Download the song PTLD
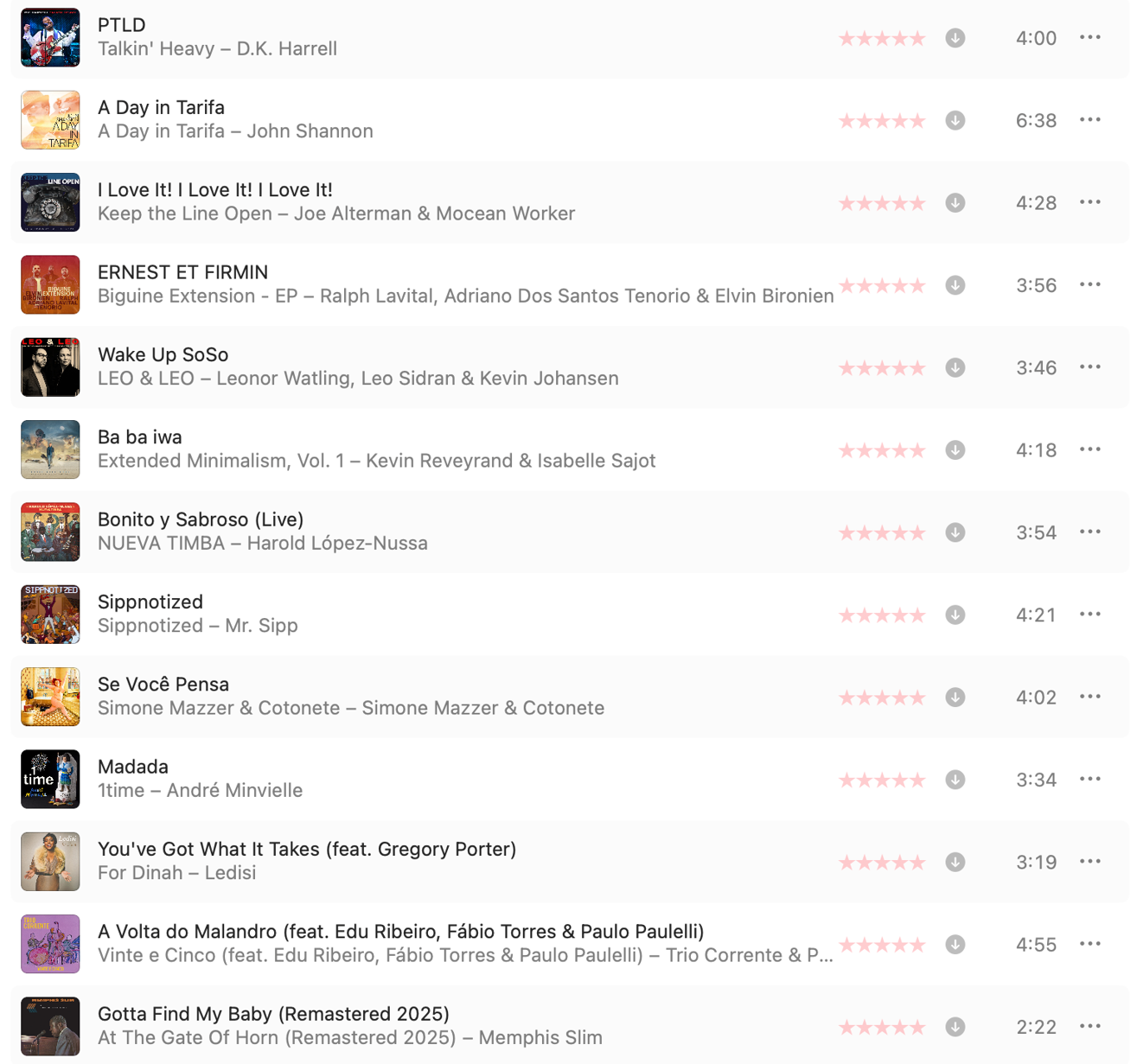The height and width of the screenshot is (1064, 1137). pos(955,38)
